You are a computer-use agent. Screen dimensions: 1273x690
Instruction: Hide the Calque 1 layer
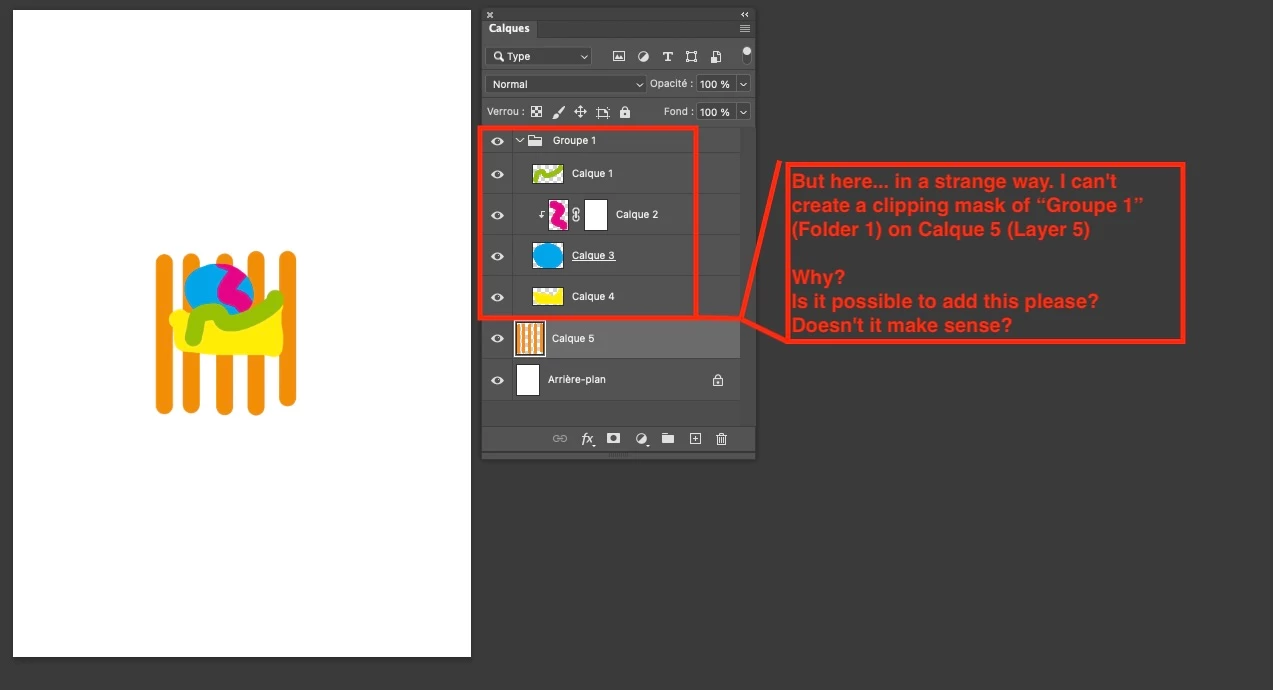(497, 174)
